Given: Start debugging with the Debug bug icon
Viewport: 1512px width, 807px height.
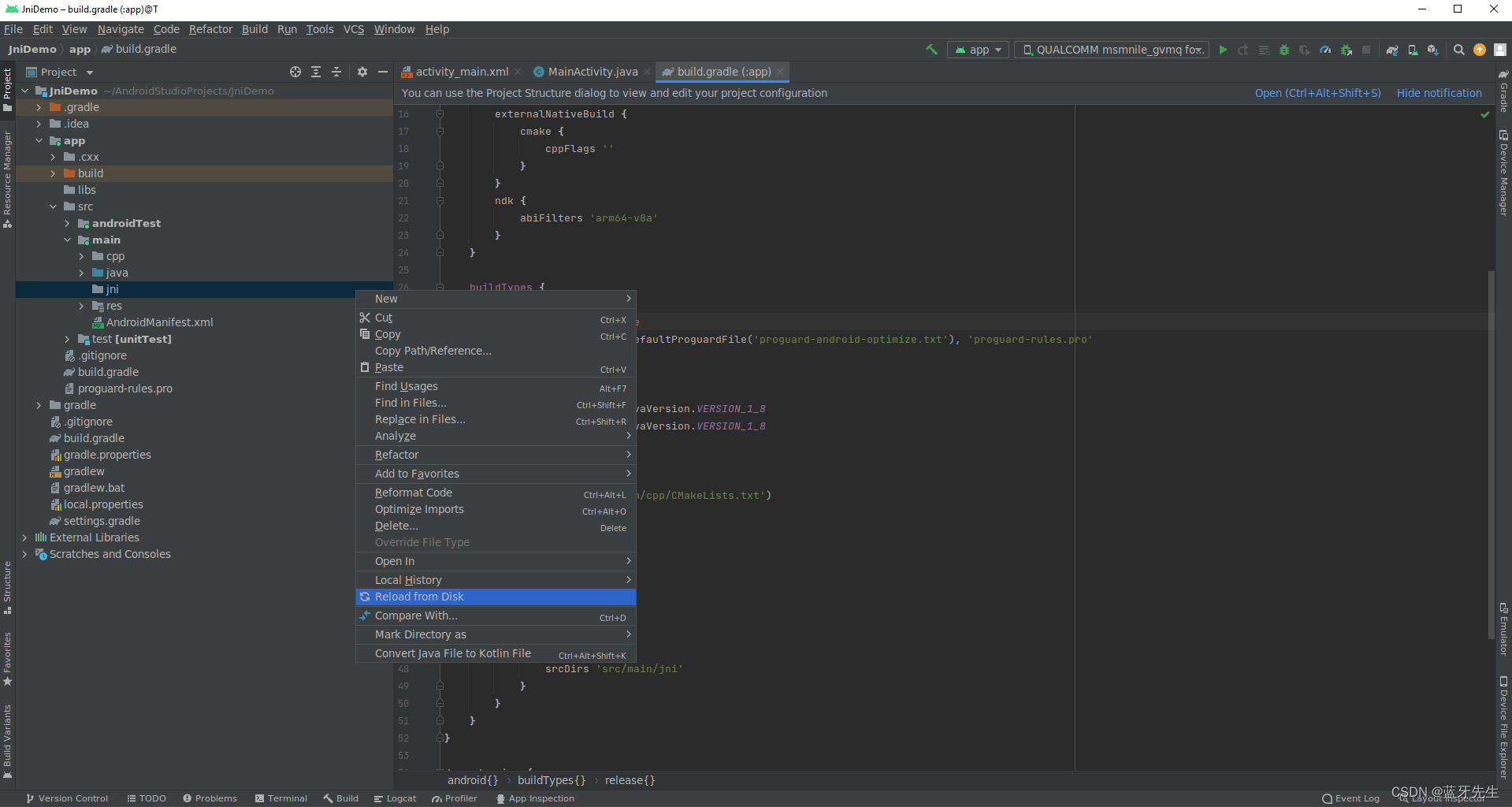Looking at the screenshot, I should pos(1284,50).
